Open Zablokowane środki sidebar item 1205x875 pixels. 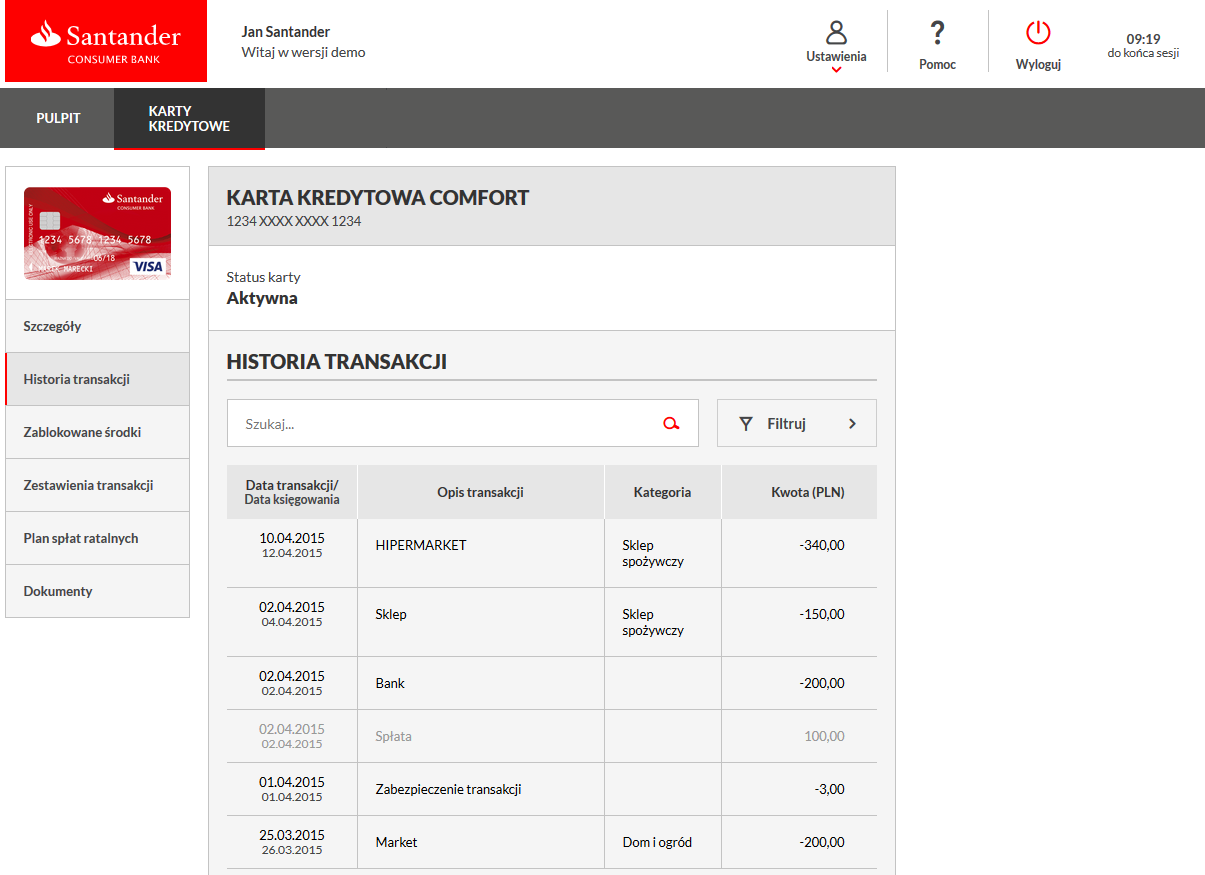(x=97, y=432)
